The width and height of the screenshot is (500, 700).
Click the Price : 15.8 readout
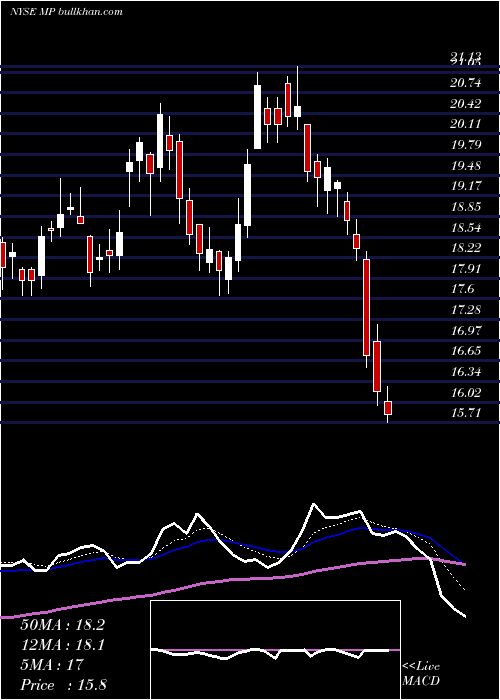click(x=63, y=685)
